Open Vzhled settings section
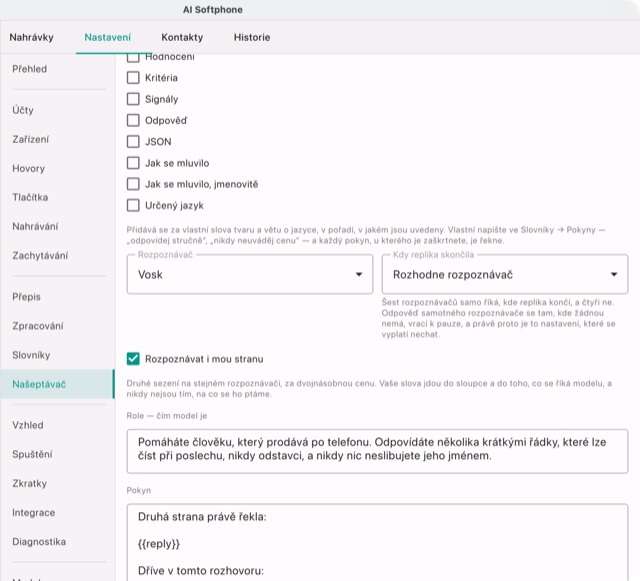Viewport: 640px width, 581px height. click(x=57, y=425)
